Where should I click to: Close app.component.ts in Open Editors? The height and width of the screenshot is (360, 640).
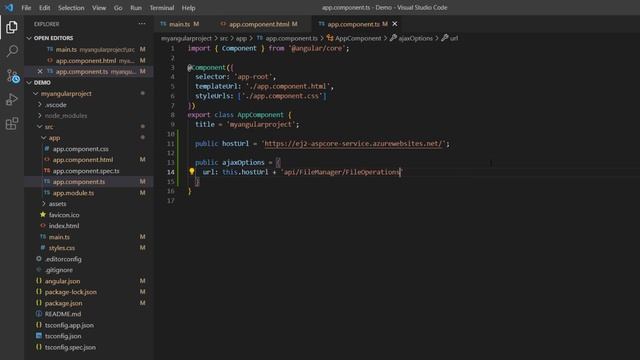click(x=40, y=71)
